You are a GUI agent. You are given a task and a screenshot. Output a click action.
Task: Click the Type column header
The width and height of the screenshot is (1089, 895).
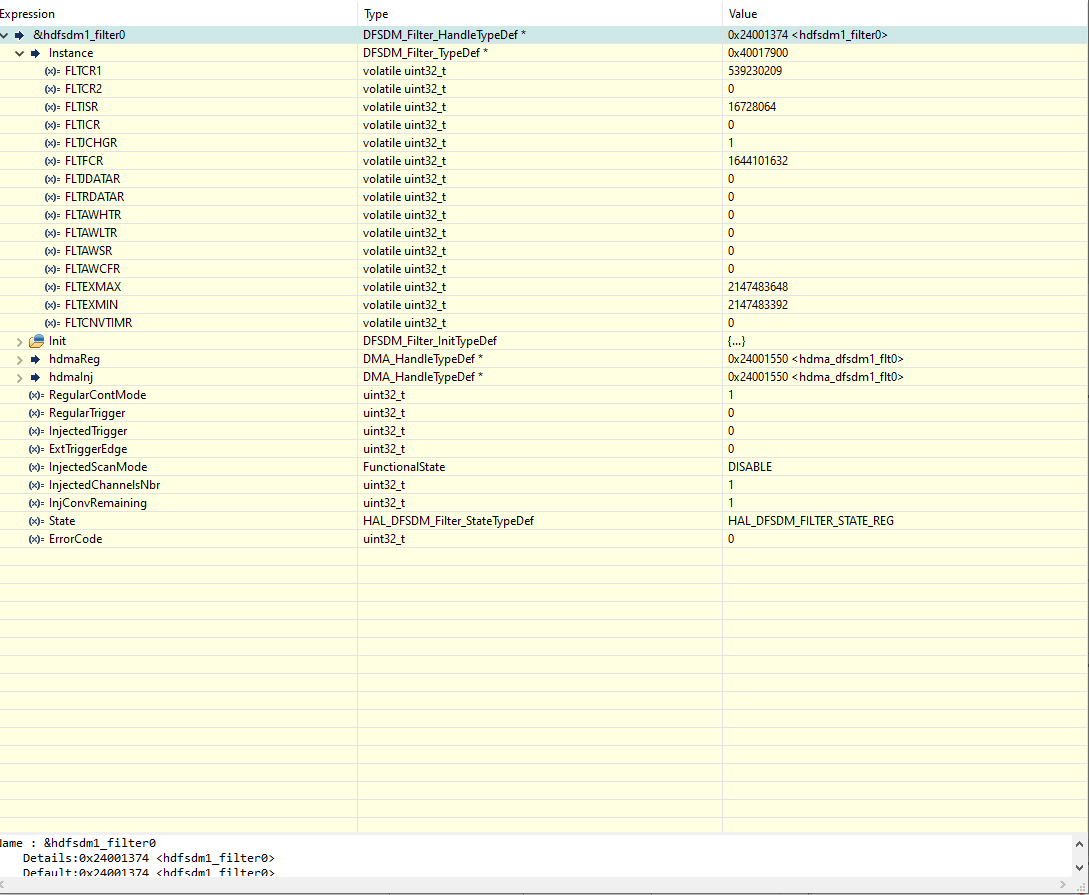pos(375,13)
